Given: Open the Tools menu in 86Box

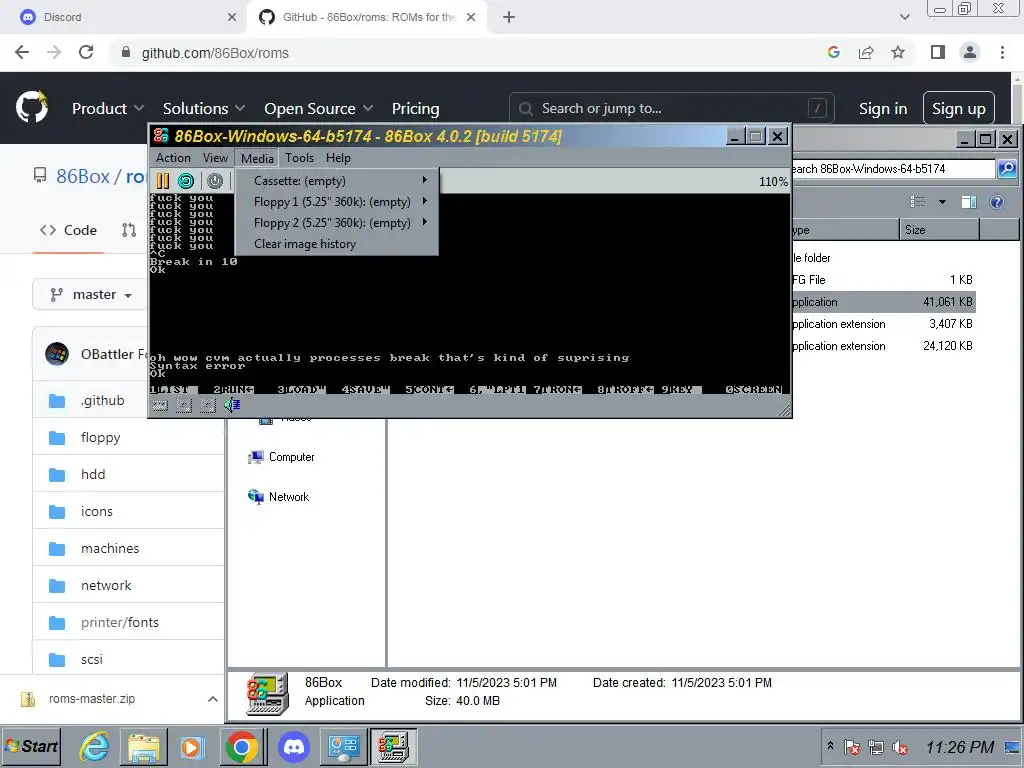Looking at the screenshot, I should point(299,158).
